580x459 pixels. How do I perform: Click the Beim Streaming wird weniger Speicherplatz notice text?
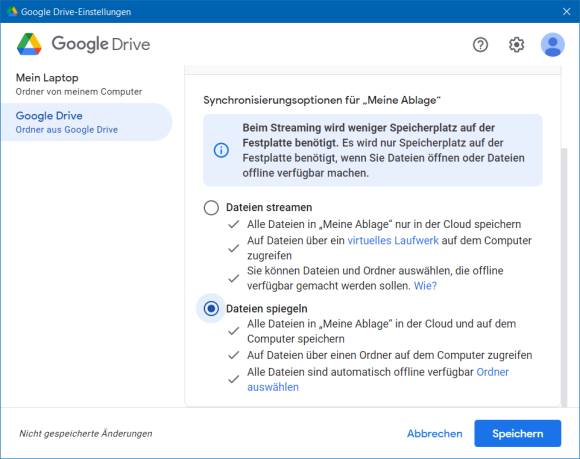coord(384,150)
